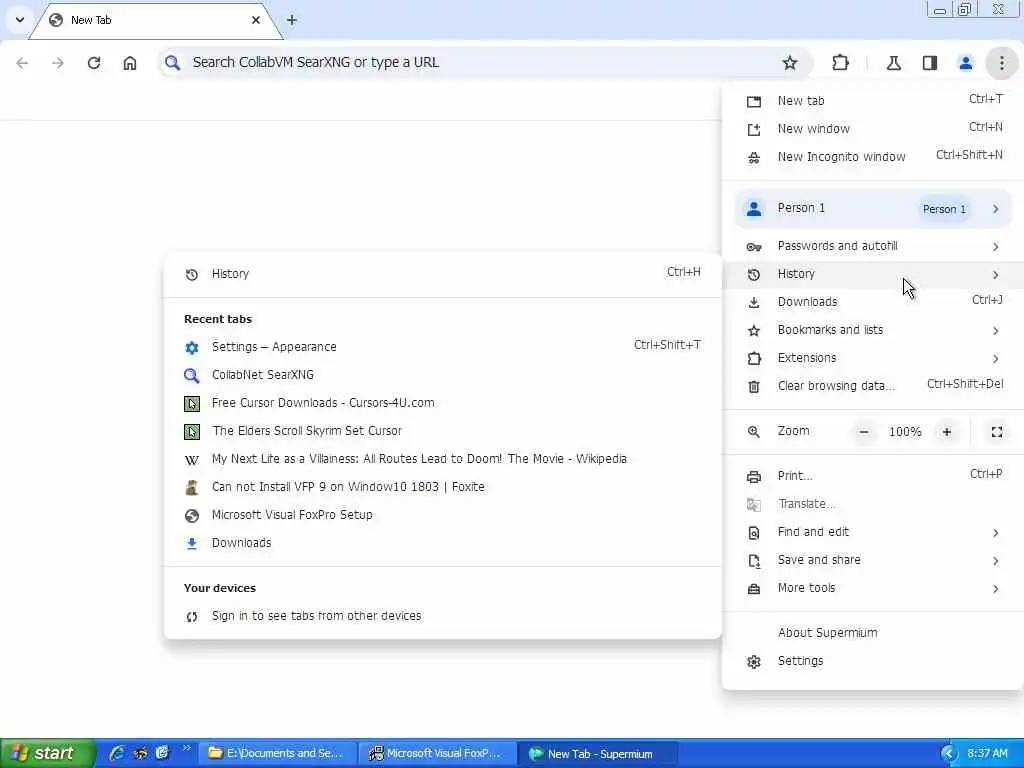1024x768 pixels.
Task: Click Sign in to see tabs from other devices
Action: point(443,616)
